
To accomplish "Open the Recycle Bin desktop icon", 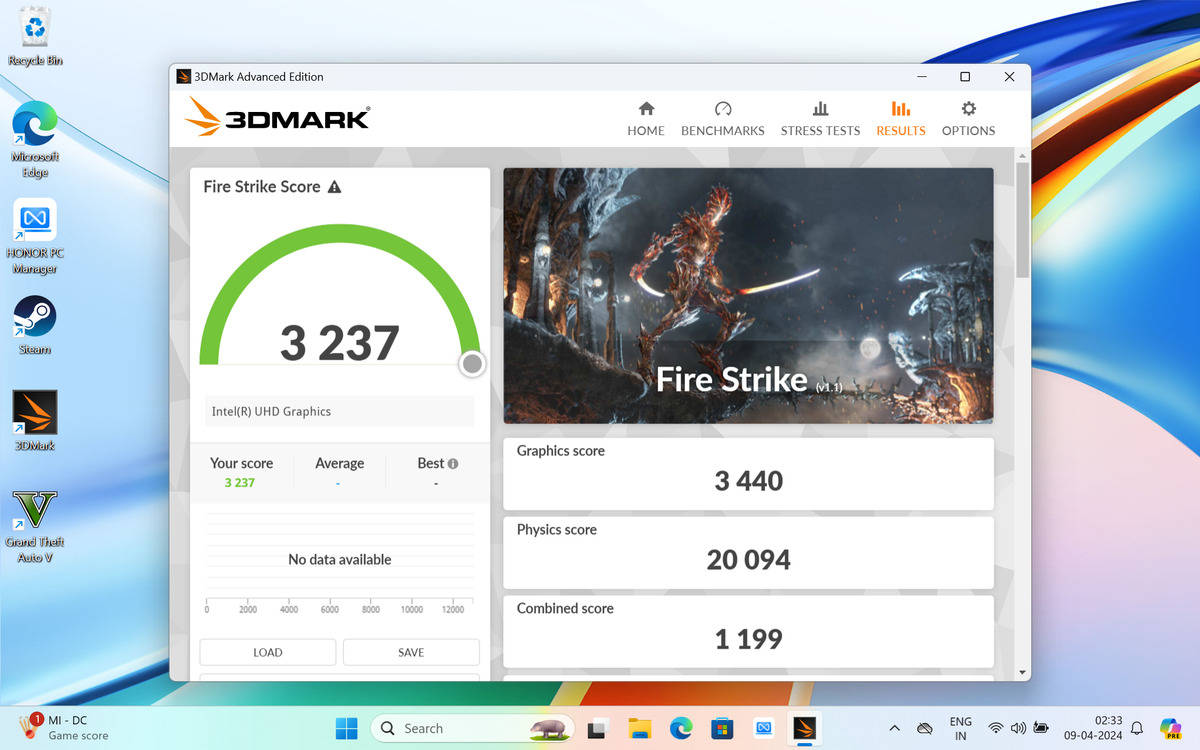I will (35, 37).
